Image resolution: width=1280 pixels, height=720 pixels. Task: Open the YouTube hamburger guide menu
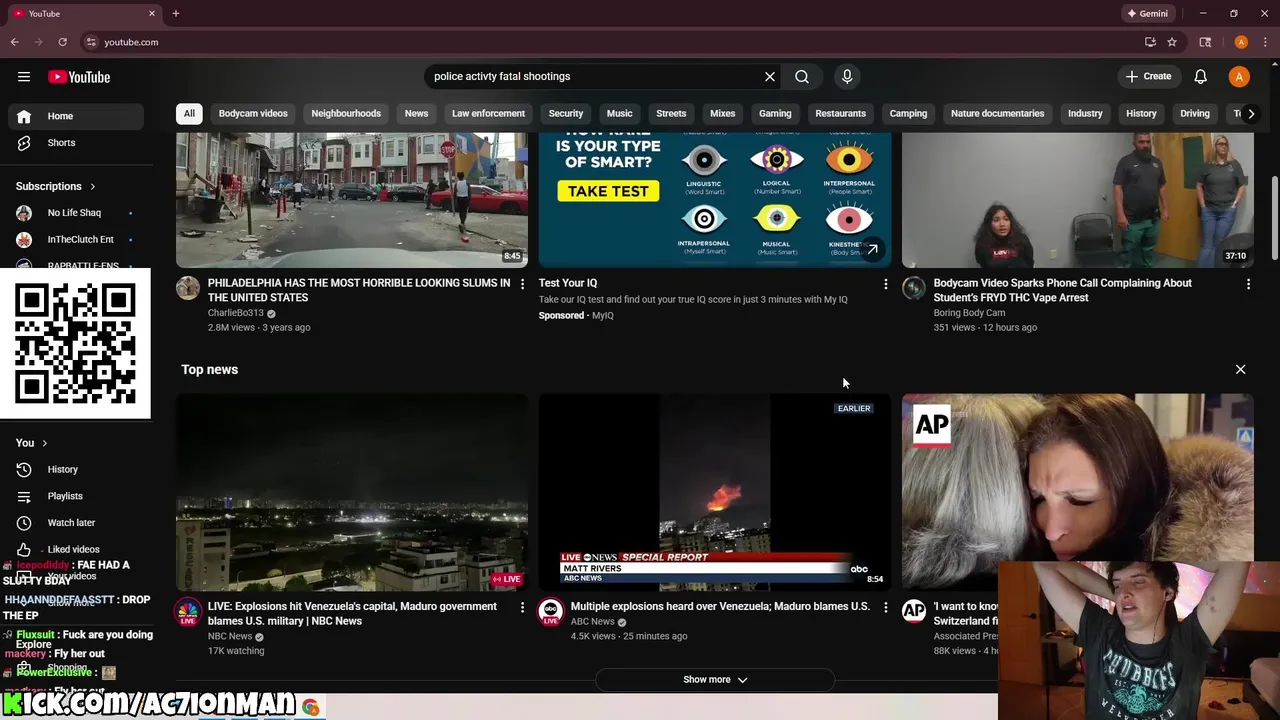(x=24, y=77)
